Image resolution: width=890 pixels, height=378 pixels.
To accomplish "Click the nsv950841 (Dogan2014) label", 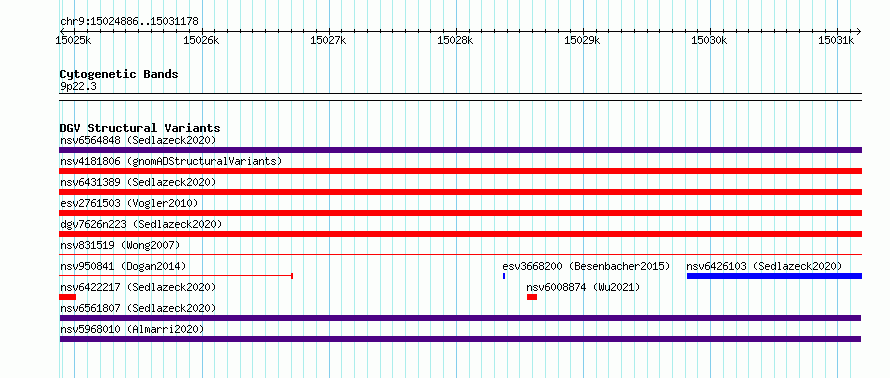I will (x=123, y=266).
